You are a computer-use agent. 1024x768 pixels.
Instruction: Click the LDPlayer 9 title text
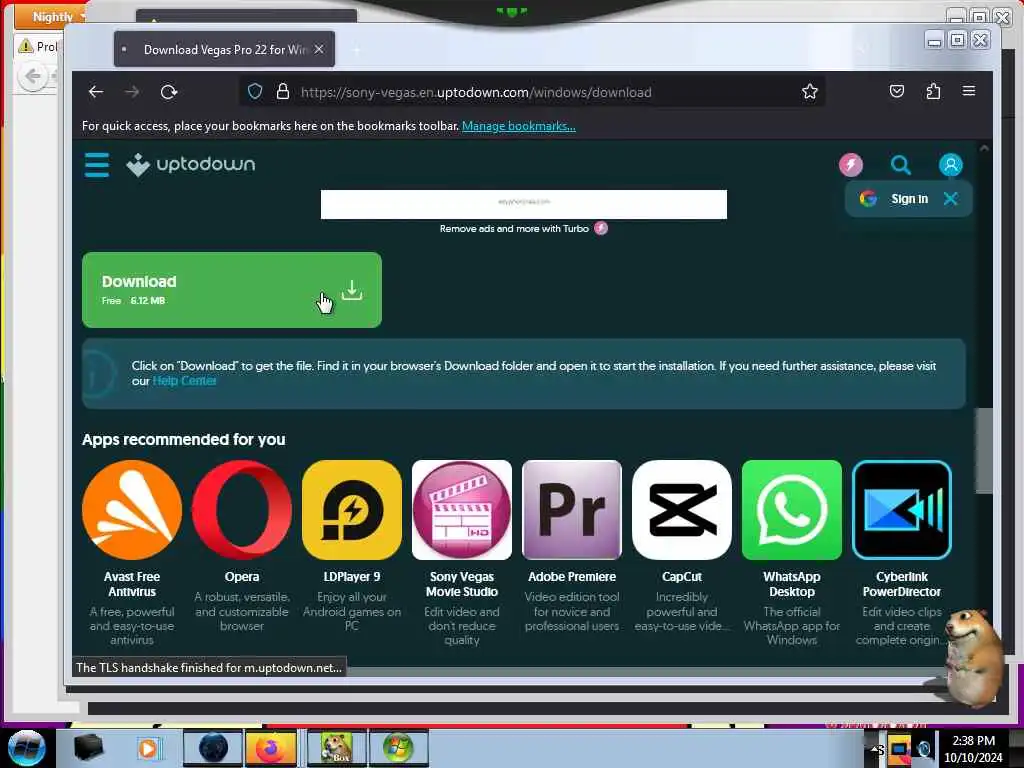point(352,577)
